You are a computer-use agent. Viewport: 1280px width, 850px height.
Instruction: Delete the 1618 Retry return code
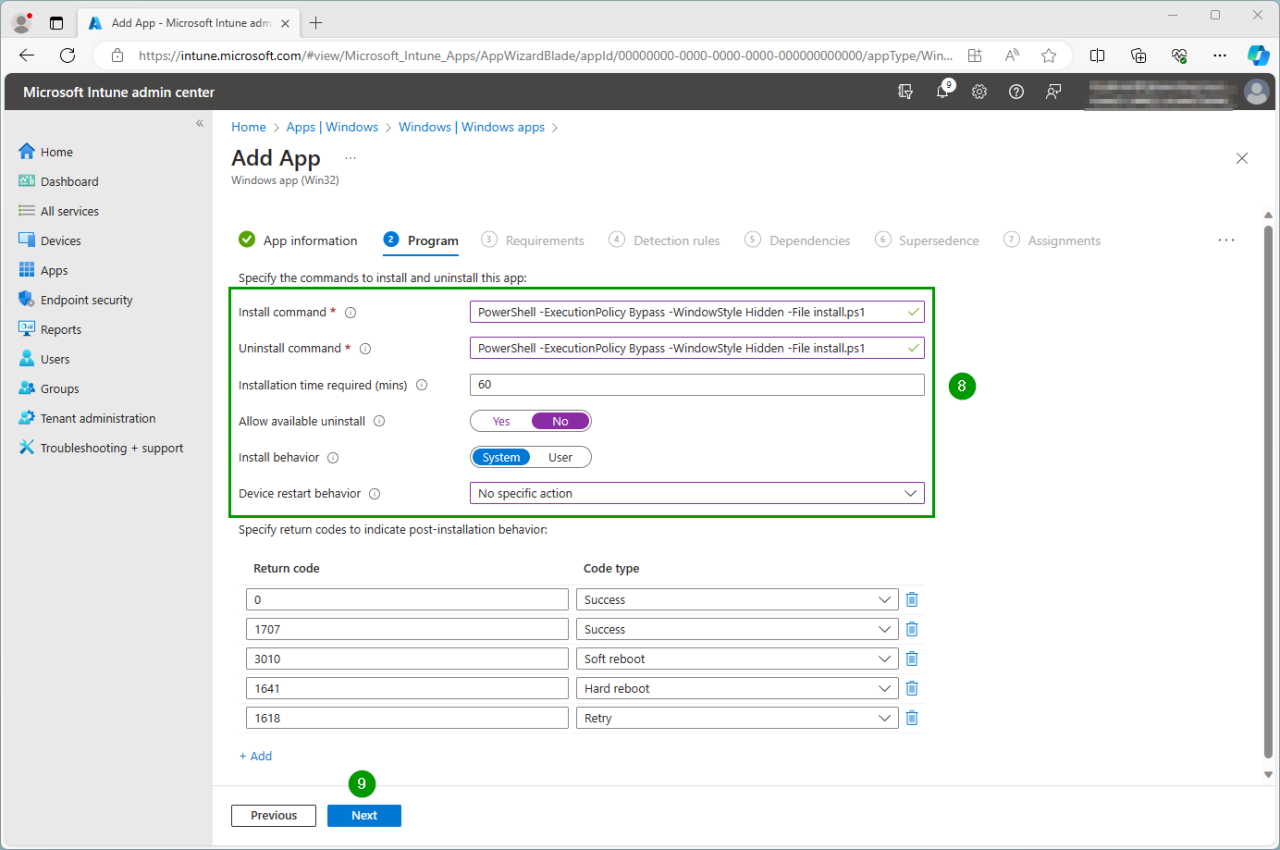(911, 718)
